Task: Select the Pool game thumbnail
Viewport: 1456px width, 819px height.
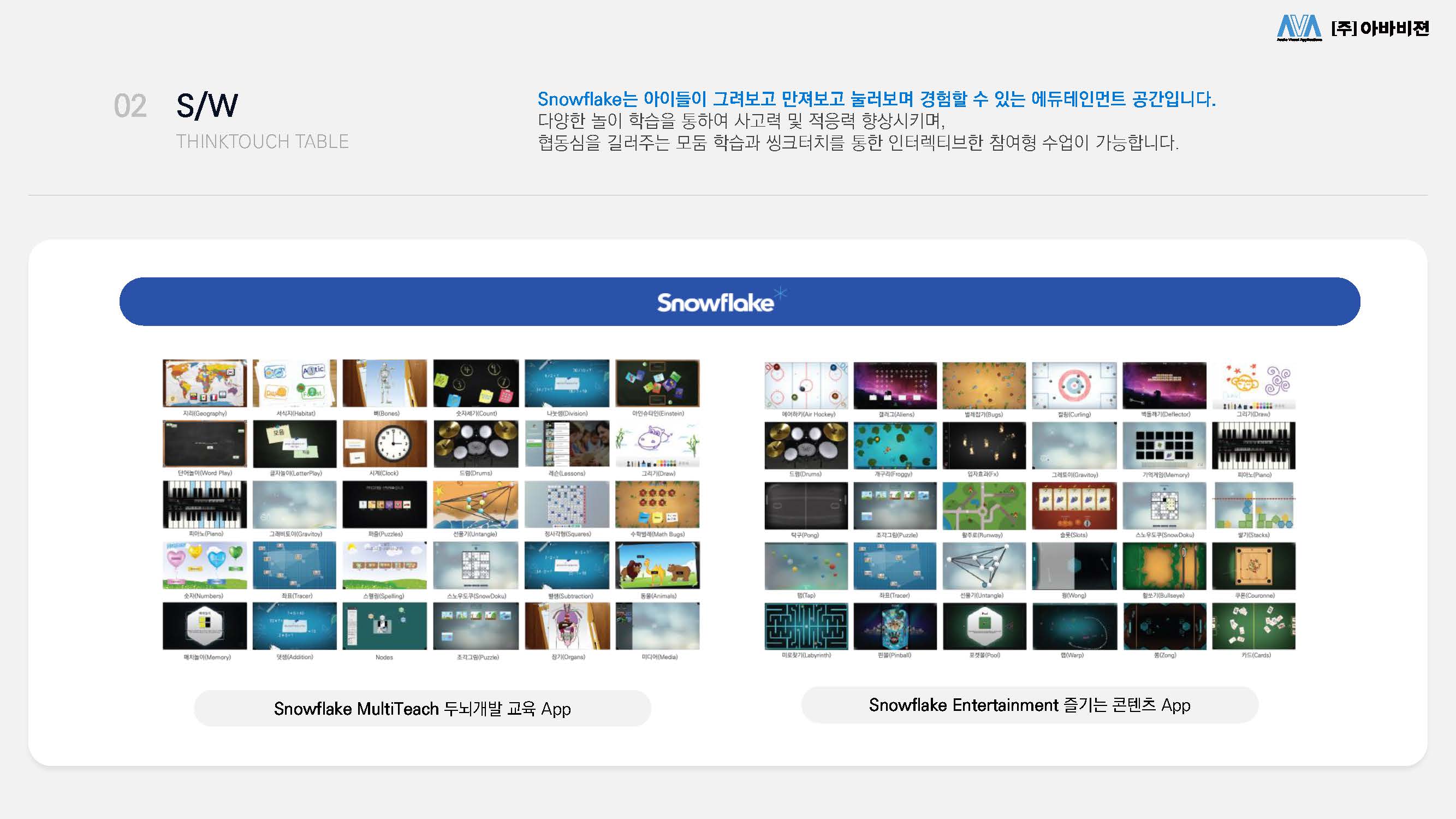Action: coord(984,626)
